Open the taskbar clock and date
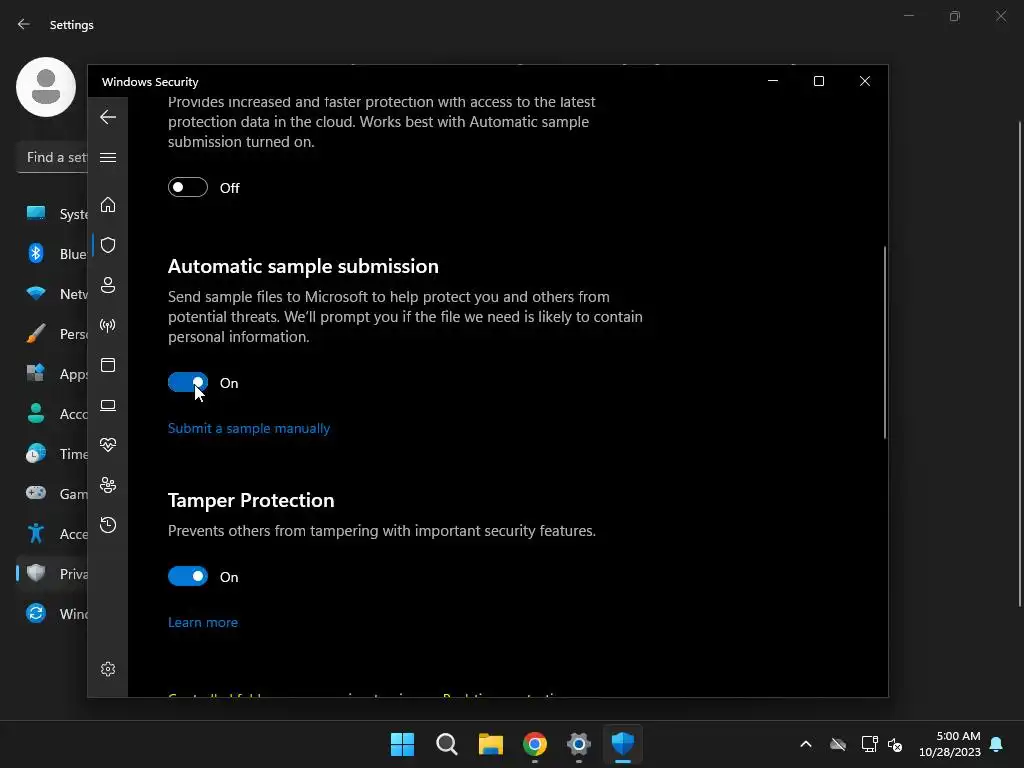This screenshot has width=1024, height=768. [x=949, y=744]
